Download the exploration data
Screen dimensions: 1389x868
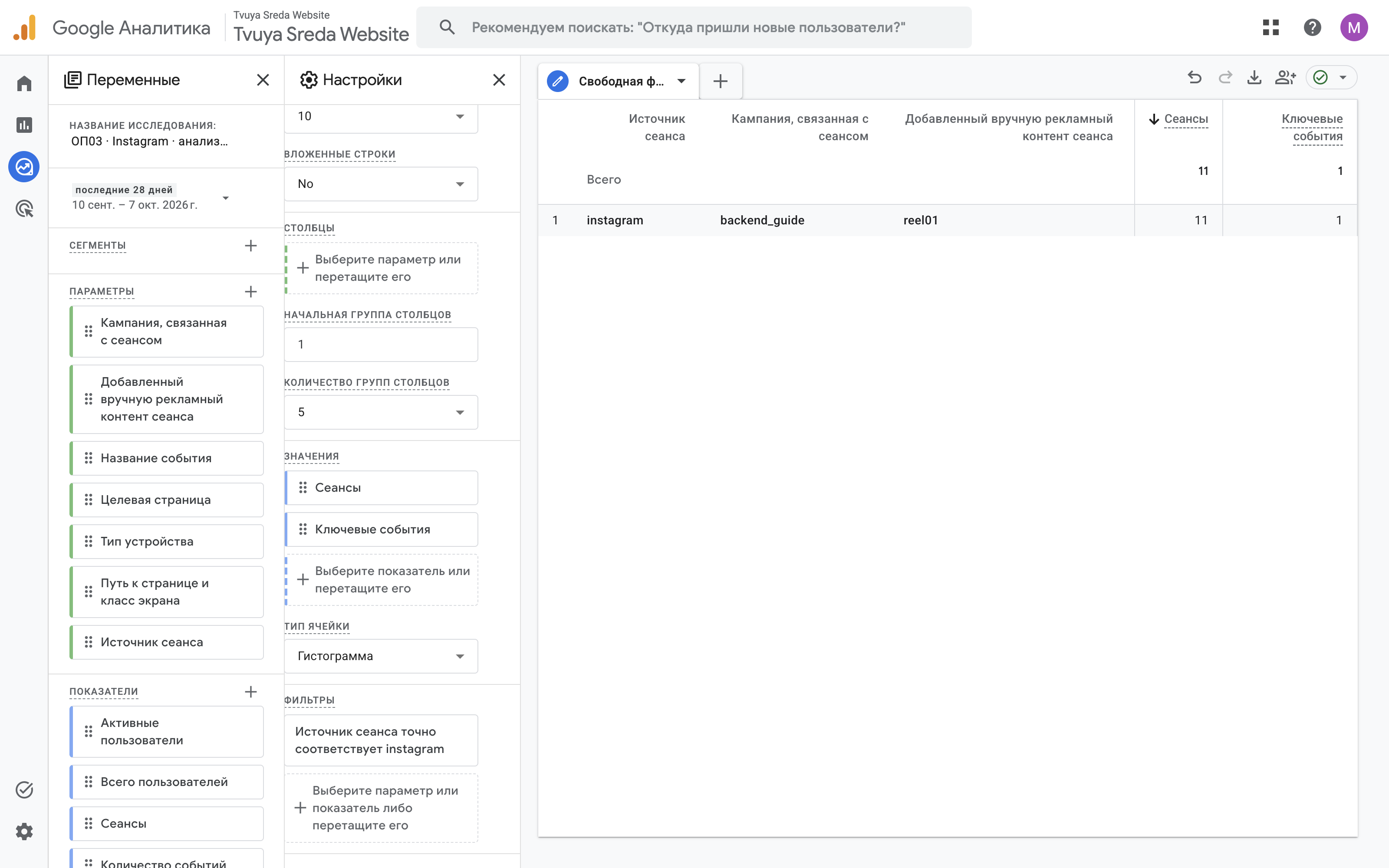click(1255, 78)
